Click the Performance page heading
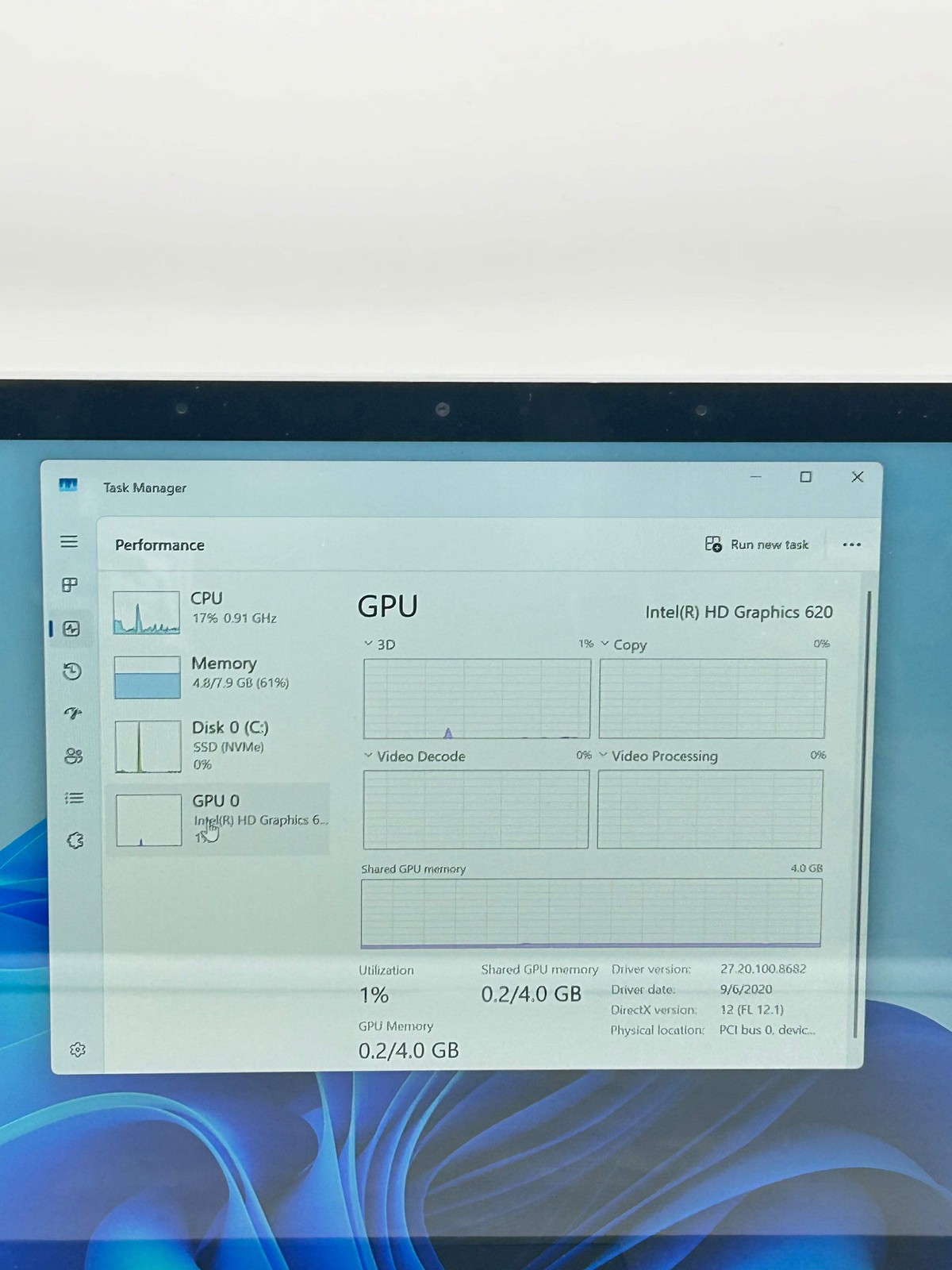The image size is (952, 1270). click(159, 545)
